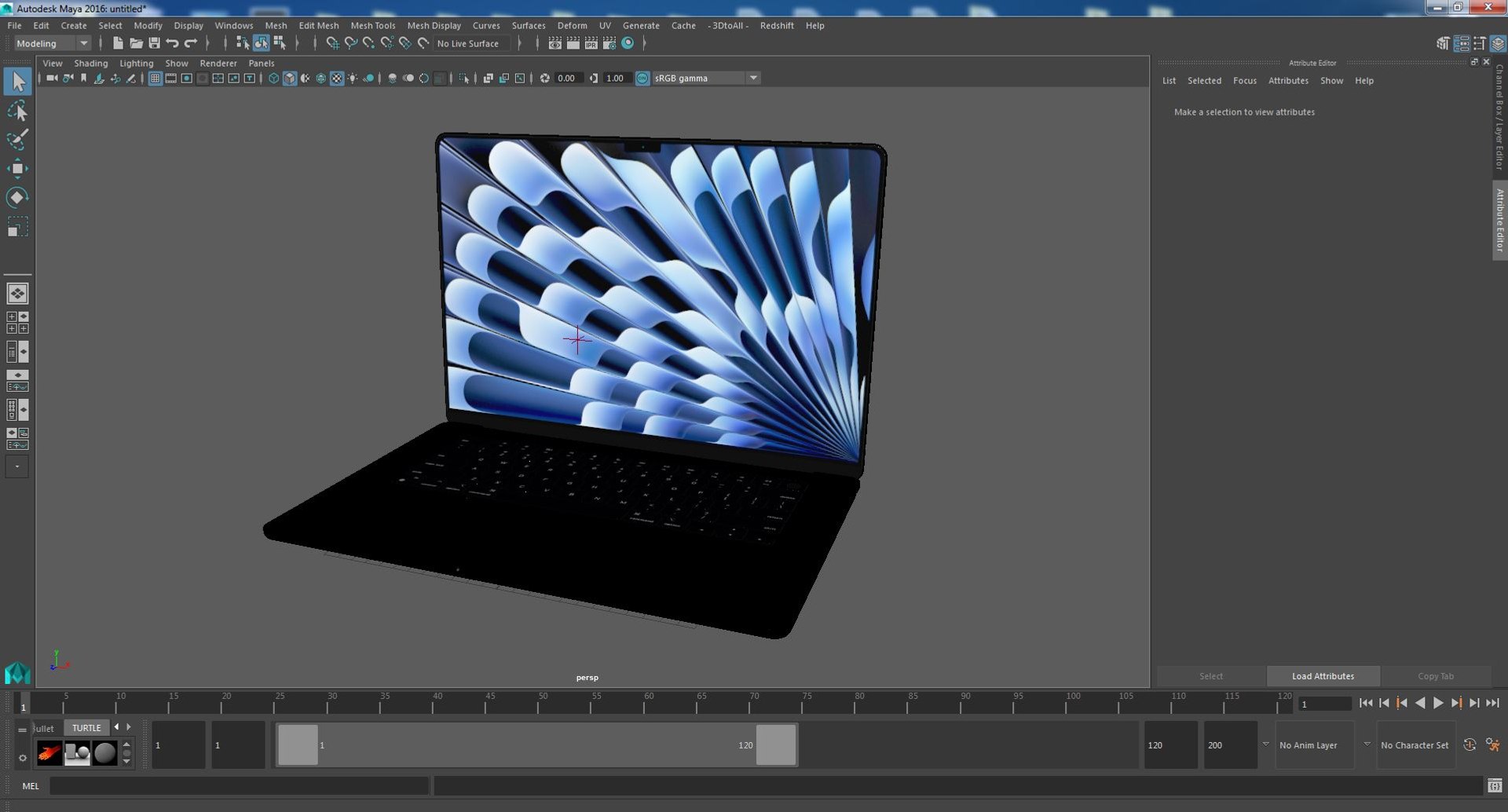The width and height of the screenshot is (1508, 812).
Task: Render the current frame icon
Action: click(x=573, y=43)
